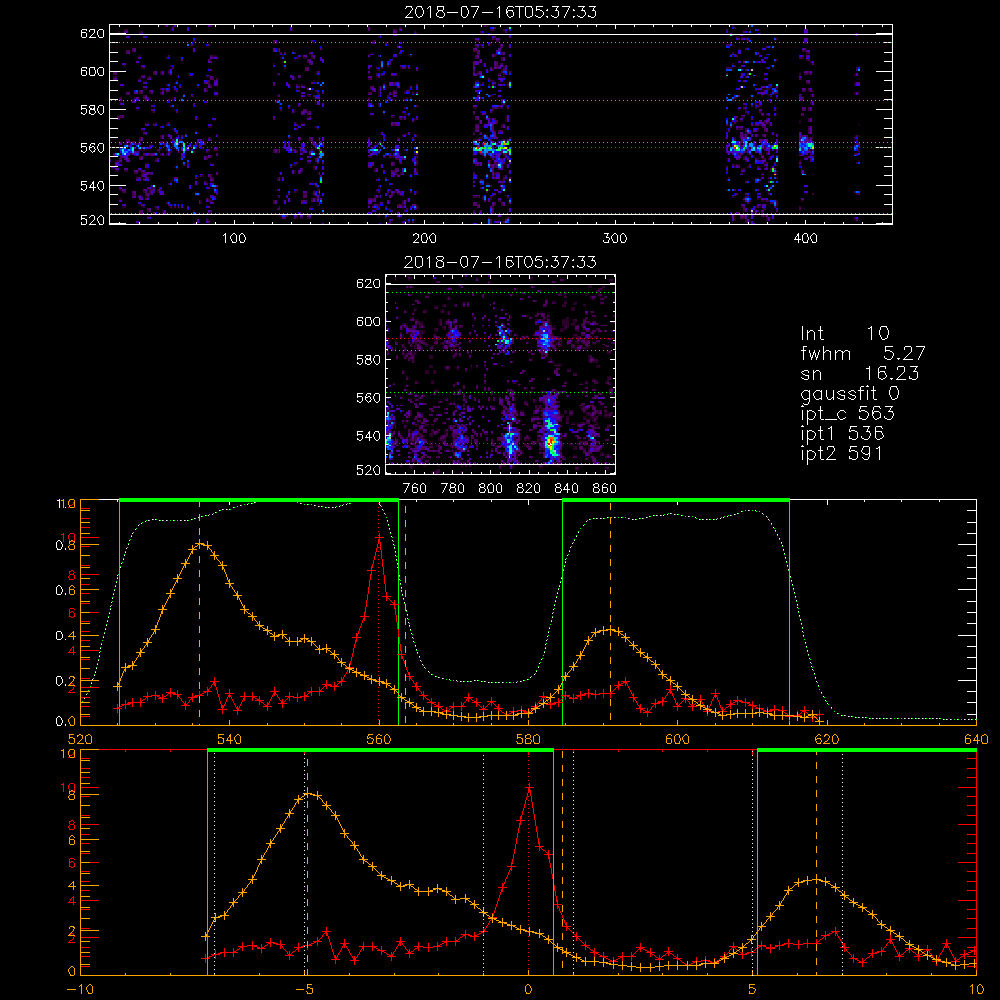The width and height of the screenshot is (1000, 1000).
Task: Select the 'gaussfit 0' readout line
Action: 850,393
